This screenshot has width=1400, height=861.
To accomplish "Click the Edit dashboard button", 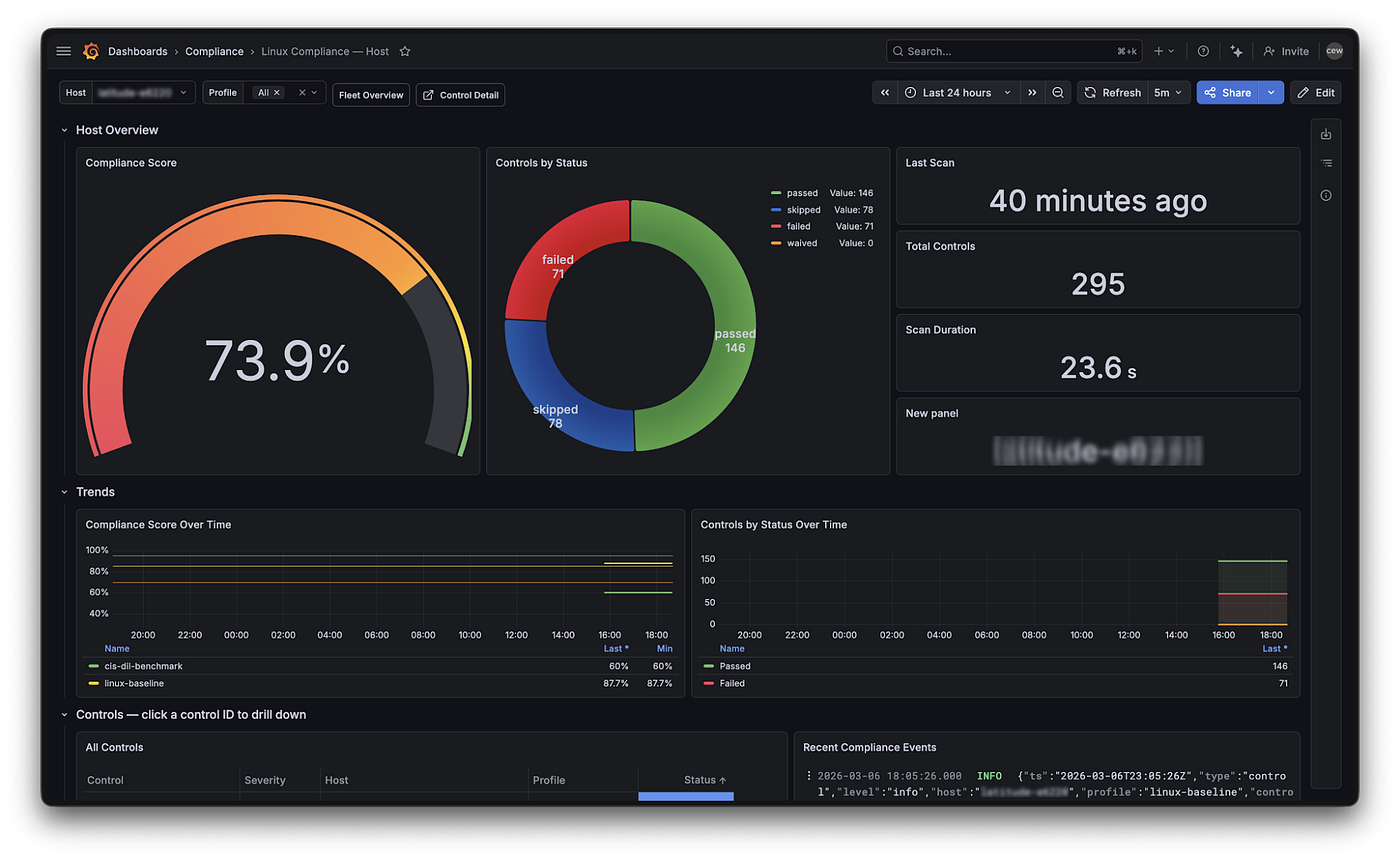I will click(x=1315, y=93).
